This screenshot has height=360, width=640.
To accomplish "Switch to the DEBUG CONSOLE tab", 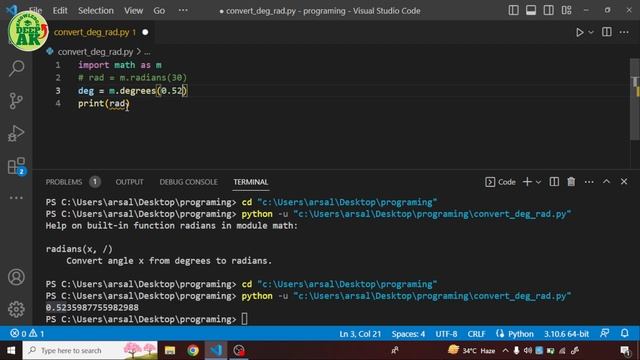I will click(x=188, y=182).
